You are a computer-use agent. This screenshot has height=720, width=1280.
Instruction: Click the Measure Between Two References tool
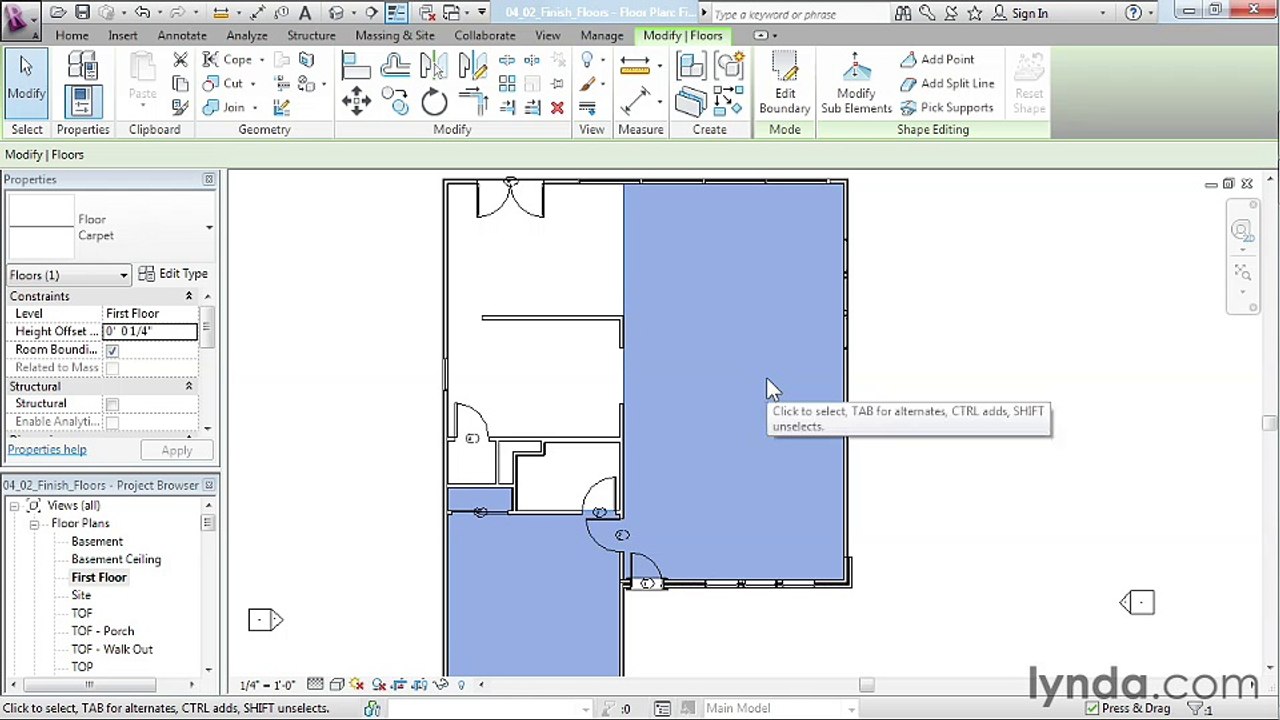[x=635, y=66]
